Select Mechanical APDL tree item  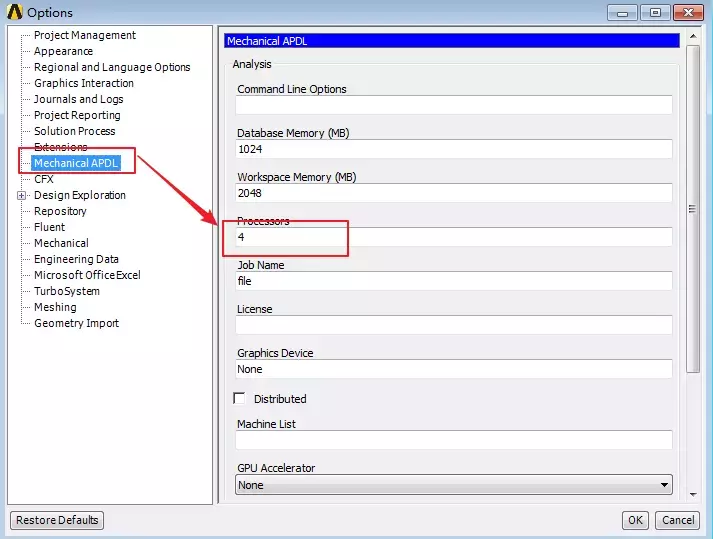click(76, 163)
